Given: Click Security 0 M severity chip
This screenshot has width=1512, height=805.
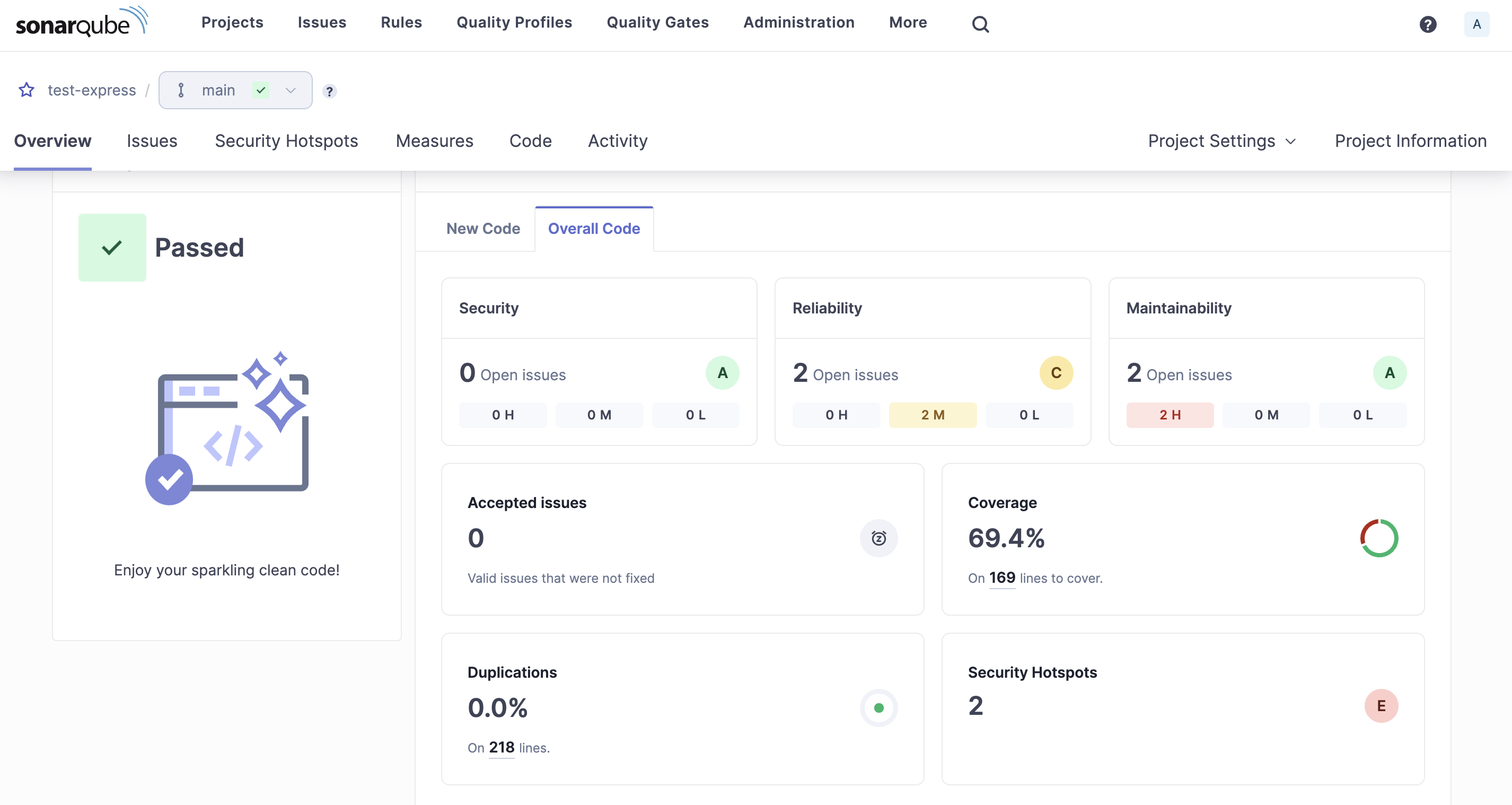Looking at the screenshot, I should [x=599, y=415].
